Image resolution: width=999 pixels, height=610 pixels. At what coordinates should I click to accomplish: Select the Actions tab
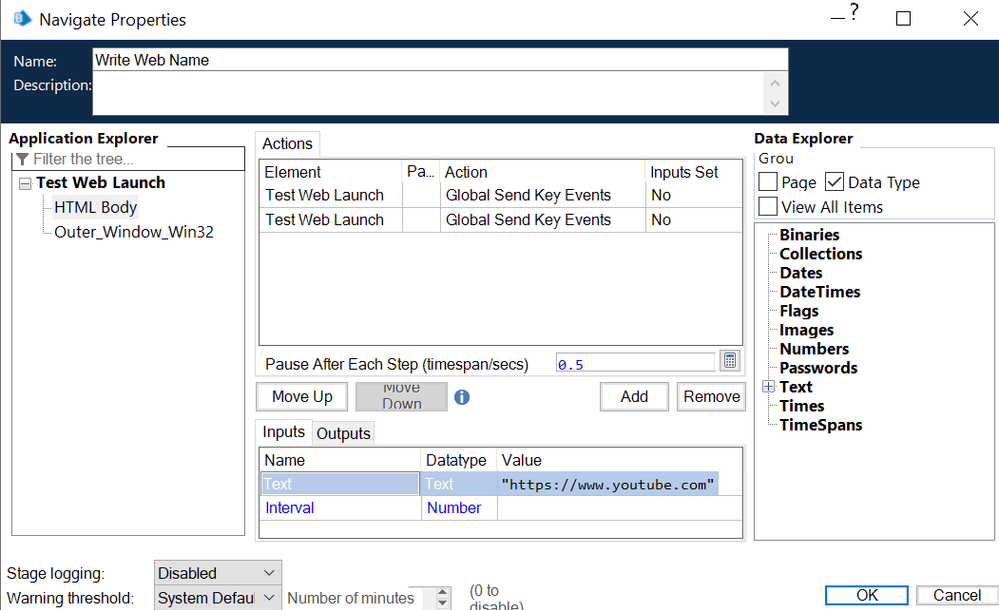(x=287, y=144)
